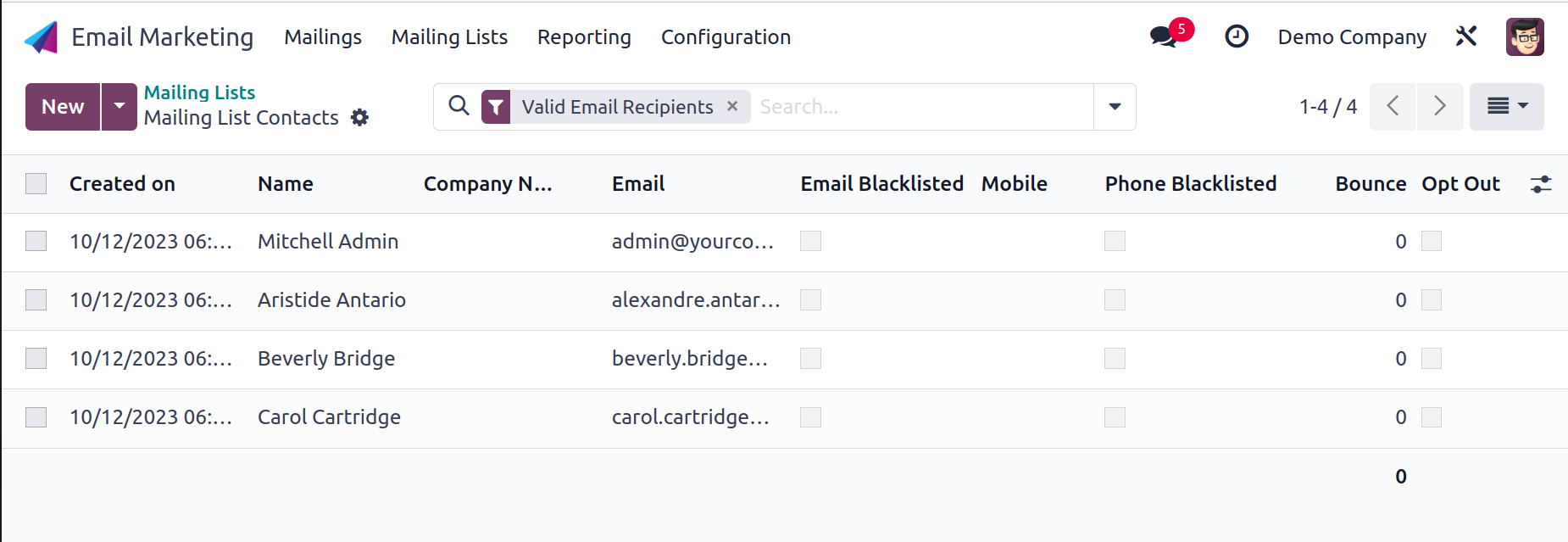Image resolution: width=1568 pixels, height=542 pixels.
Task: Open the search options dropdown toggle
Action: coord(1115,106)
